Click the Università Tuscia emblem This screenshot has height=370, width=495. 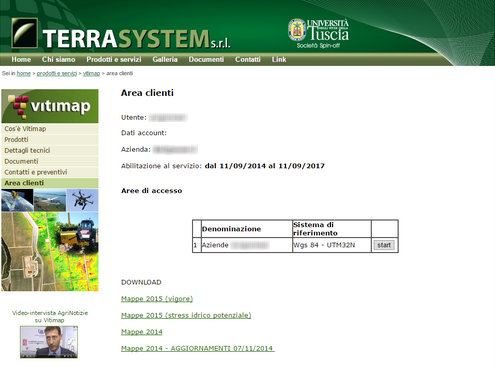[x=297, y=30]
